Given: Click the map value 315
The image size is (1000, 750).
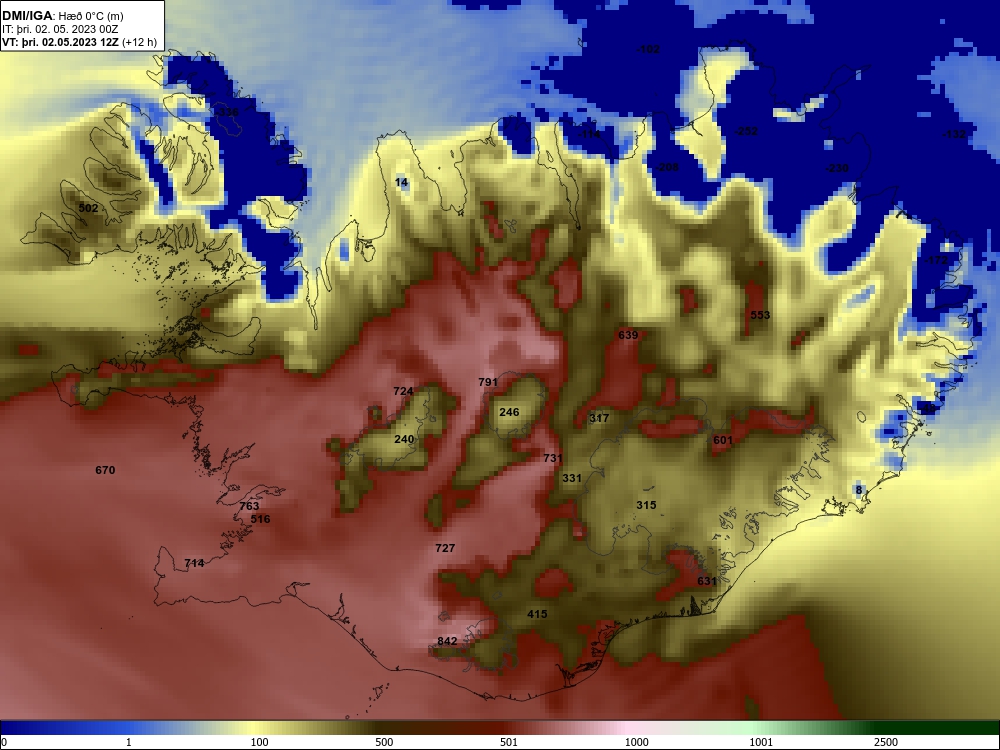Looking at the screenshot, I should coord(646,505).
